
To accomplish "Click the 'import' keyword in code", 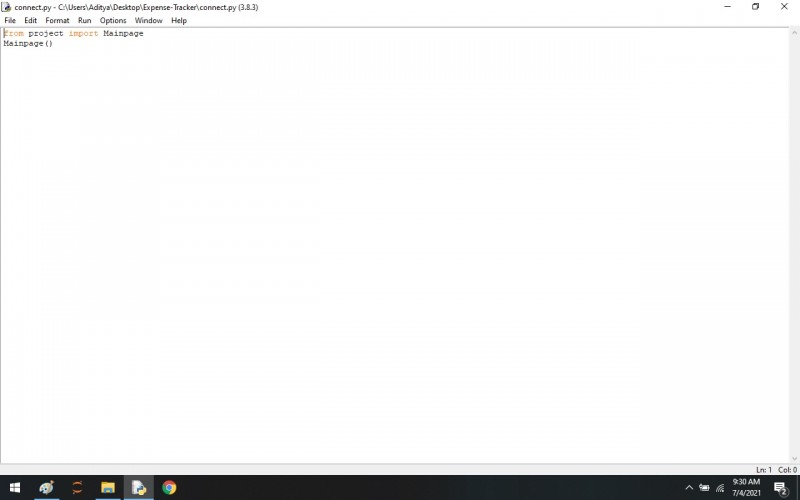I will coord(83,33).
